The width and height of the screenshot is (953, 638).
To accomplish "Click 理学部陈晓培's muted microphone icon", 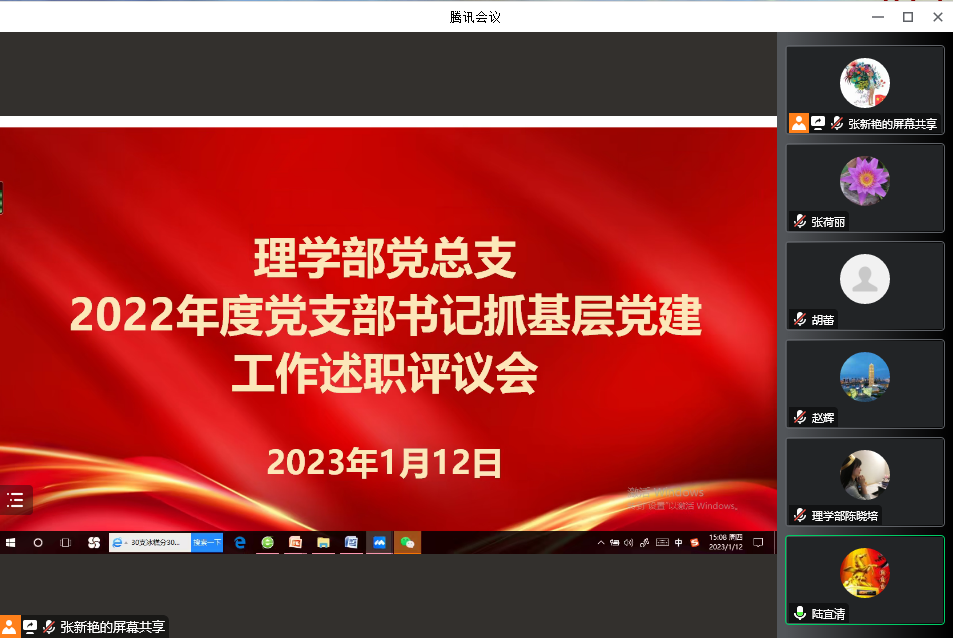I will point(800,515).
